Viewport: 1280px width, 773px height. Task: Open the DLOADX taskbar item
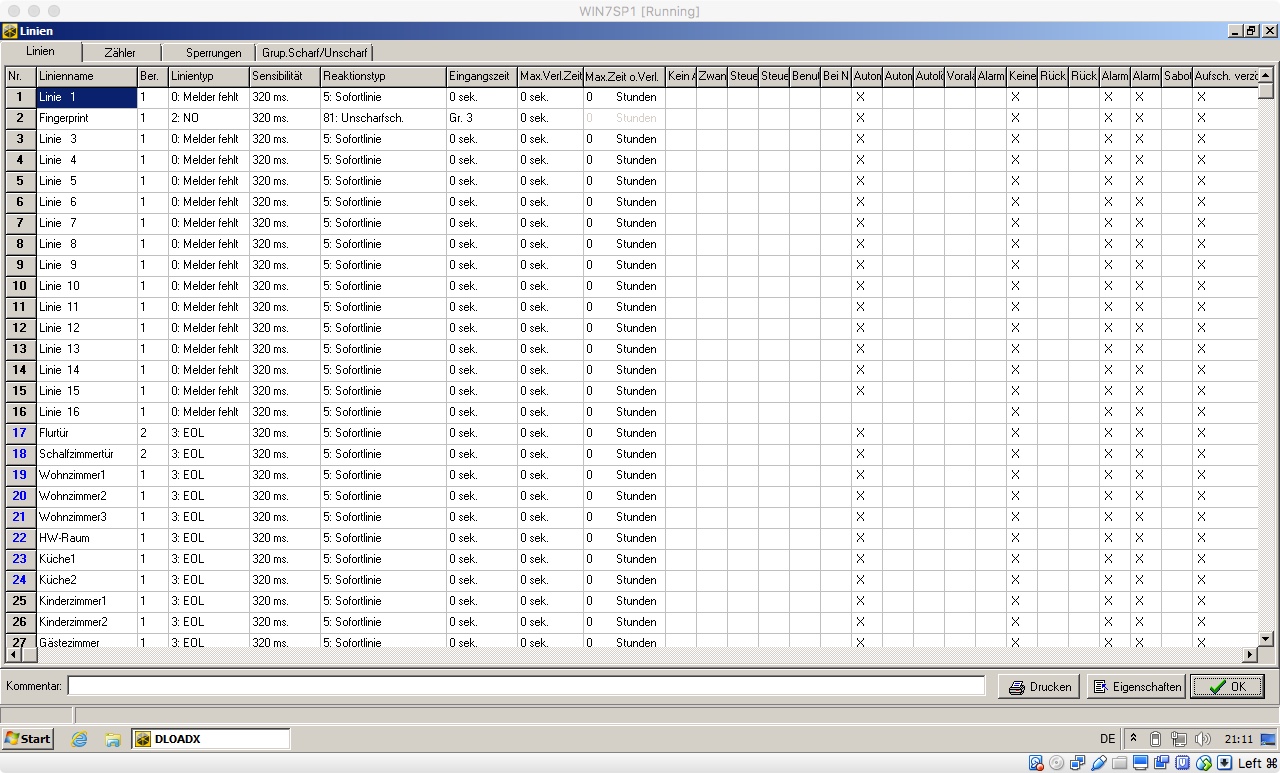tap(211, 739)
